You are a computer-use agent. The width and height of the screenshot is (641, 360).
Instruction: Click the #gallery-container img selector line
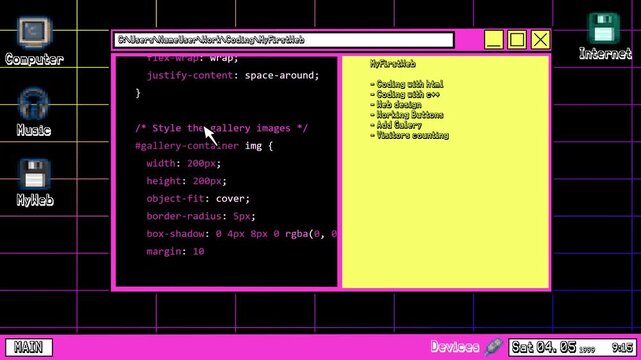point(204,146)
